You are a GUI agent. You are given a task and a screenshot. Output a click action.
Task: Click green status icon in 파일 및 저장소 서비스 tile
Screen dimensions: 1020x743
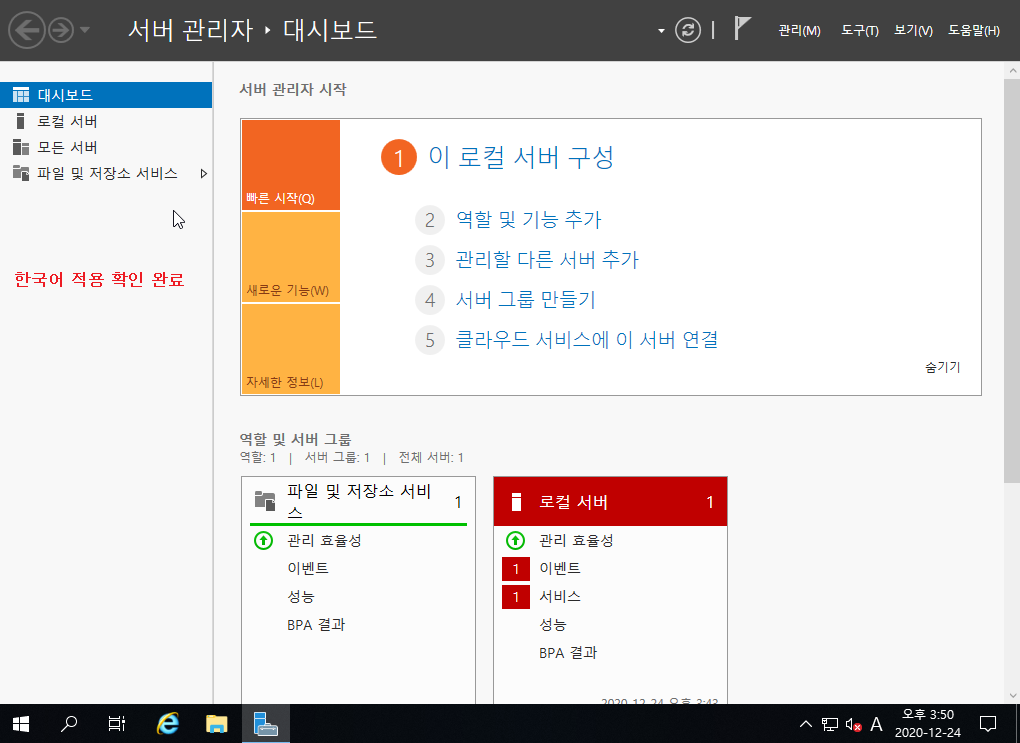tap(263, 541)
